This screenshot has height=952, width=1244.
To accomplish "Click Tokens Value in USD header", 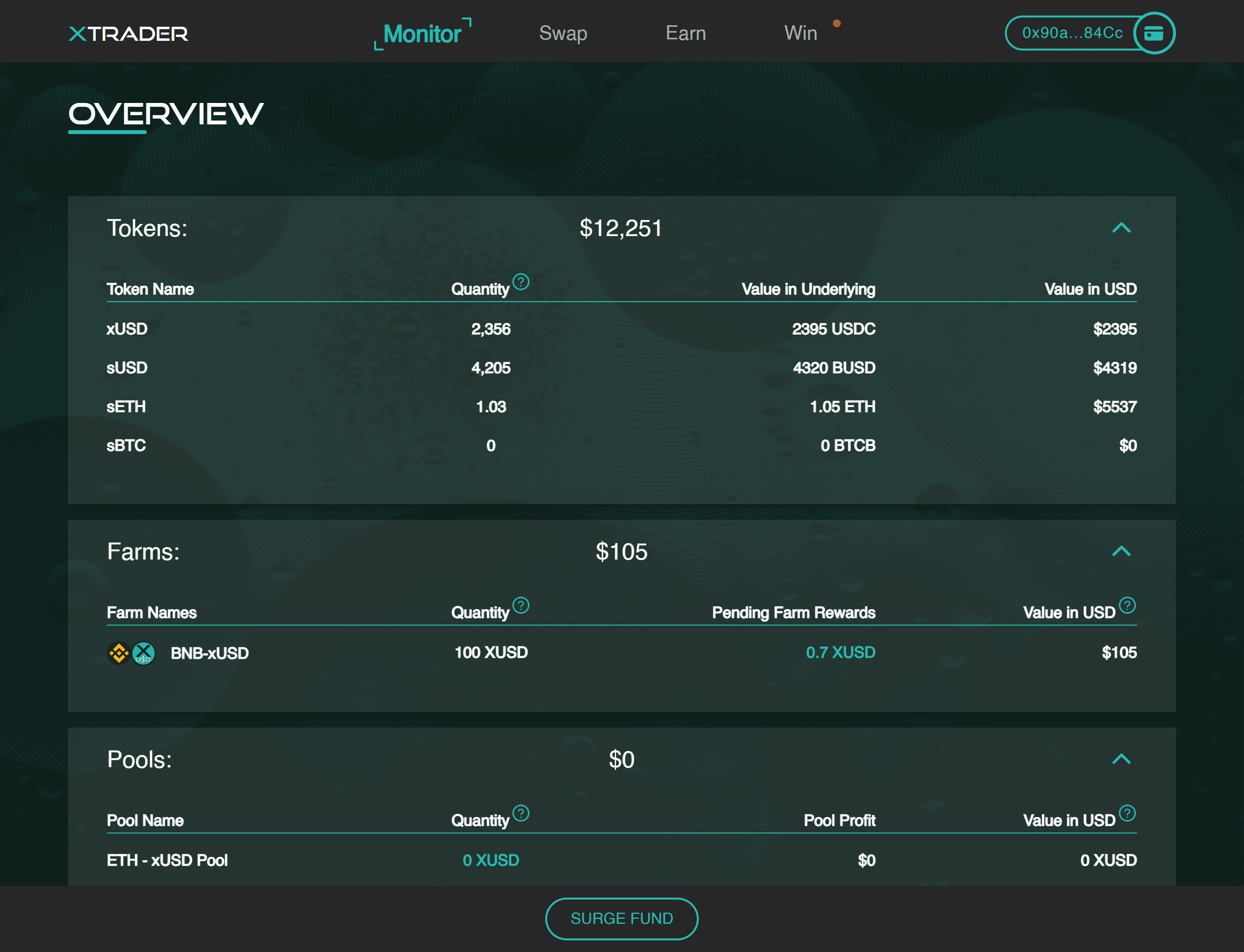I will 1090,289.
